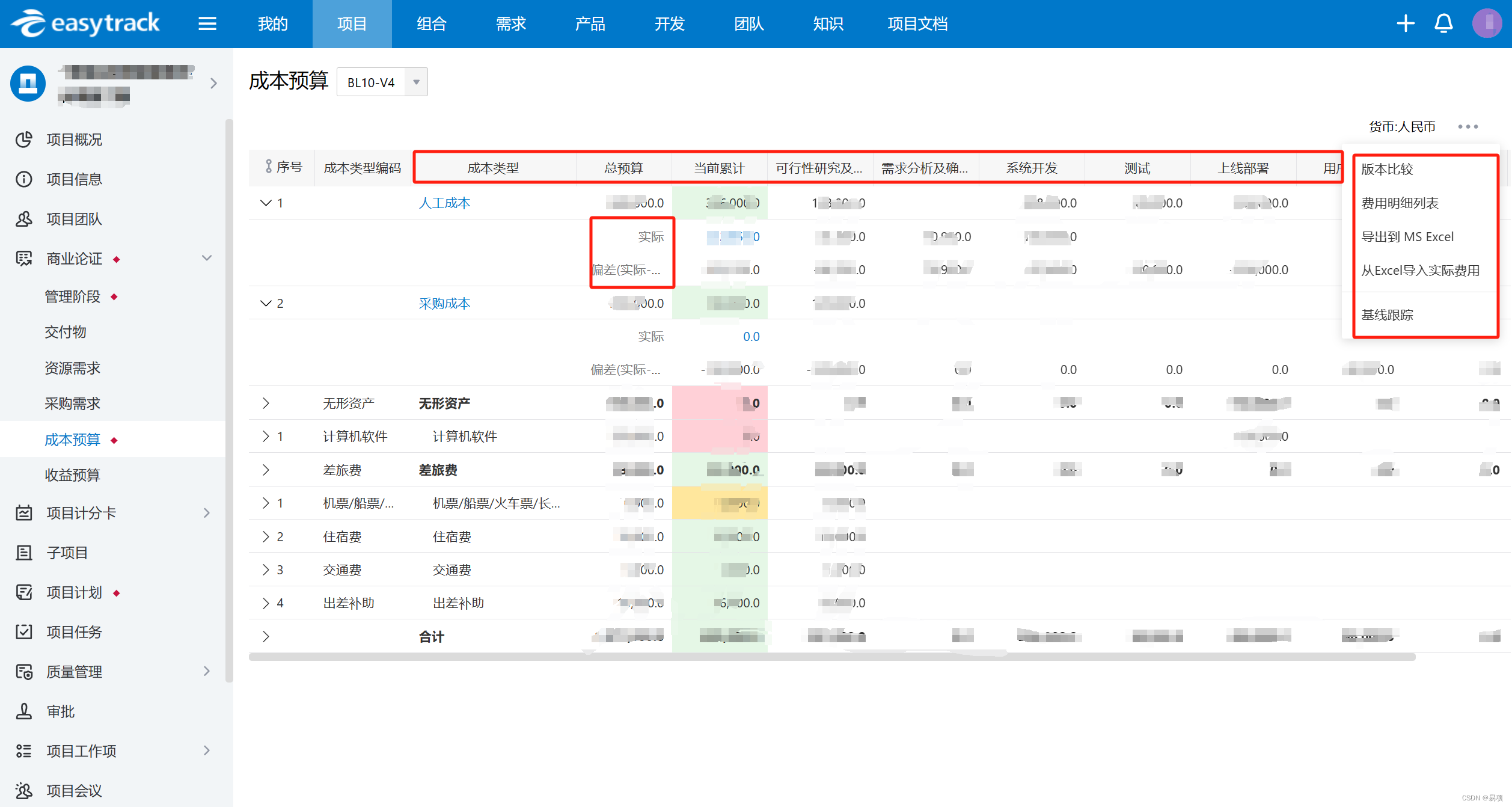
Task: Collapse row 1 人工成本
Action: [x=266, y=203]
